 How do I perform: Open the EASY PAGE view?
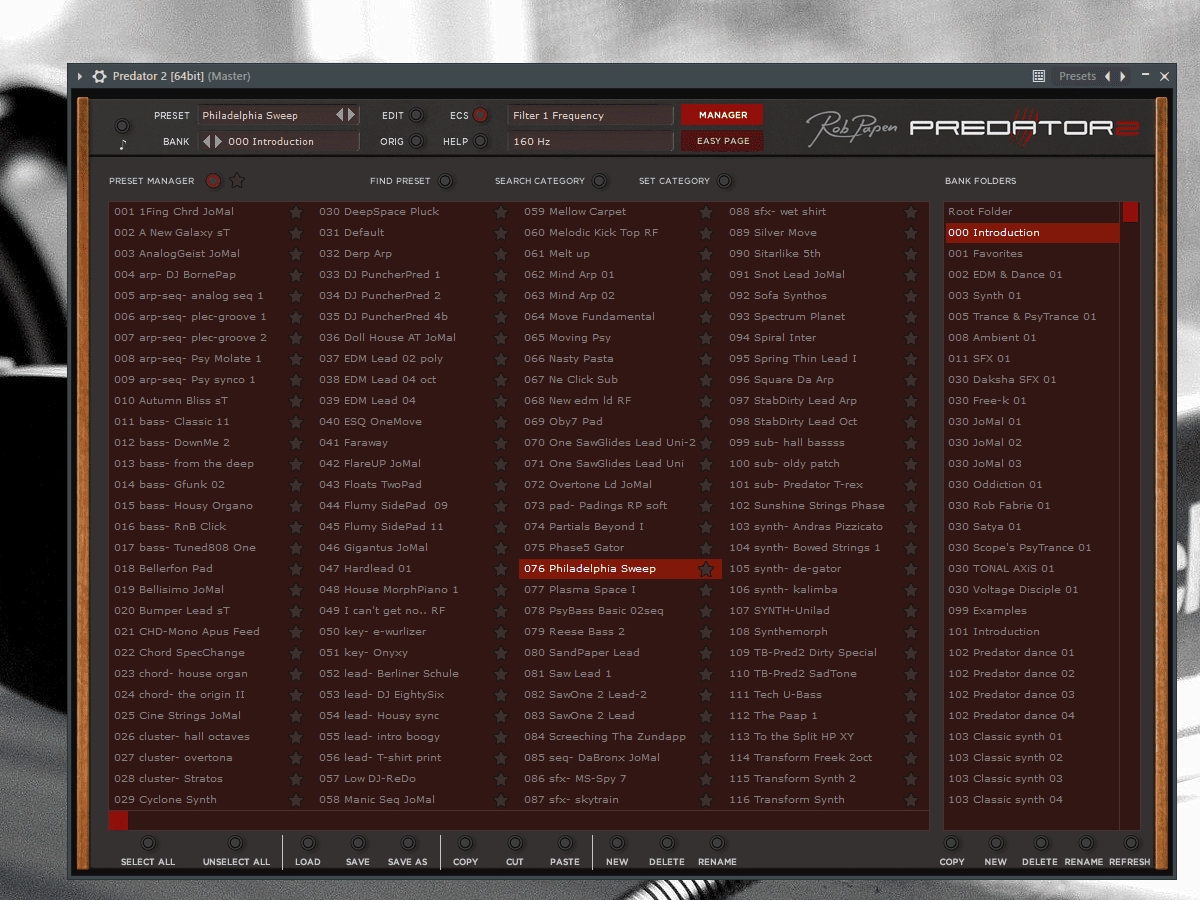click(x=722, y=141)
